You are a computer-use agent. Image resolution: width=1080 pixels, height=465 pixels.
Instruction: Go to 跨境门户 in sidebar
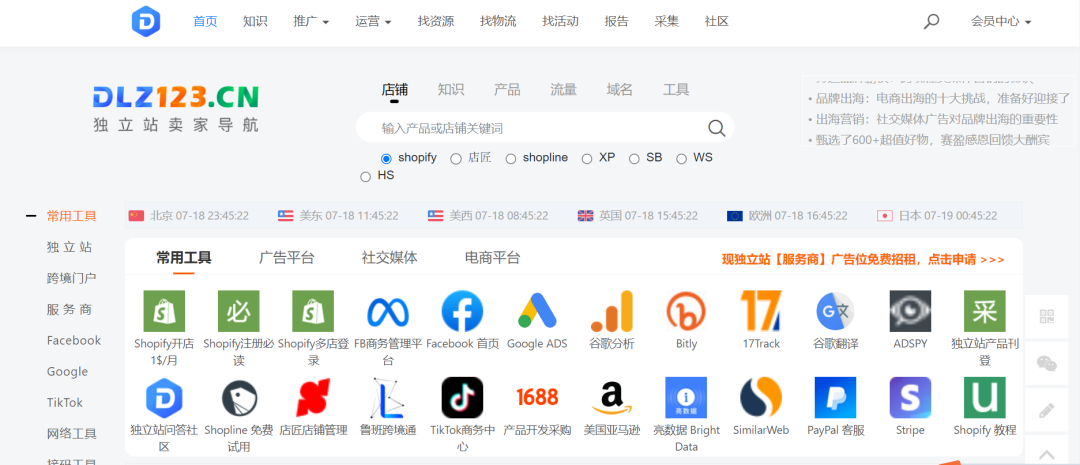[x=72, y=278]
